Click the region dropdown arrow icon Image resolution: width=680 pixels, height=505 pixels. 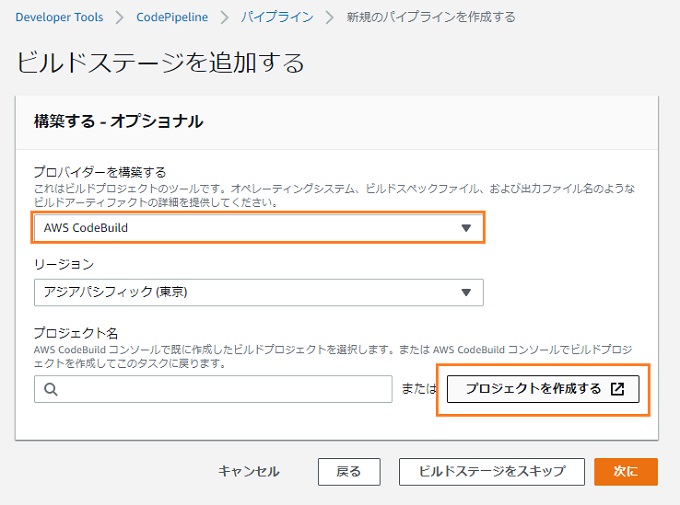click(466, 292)
